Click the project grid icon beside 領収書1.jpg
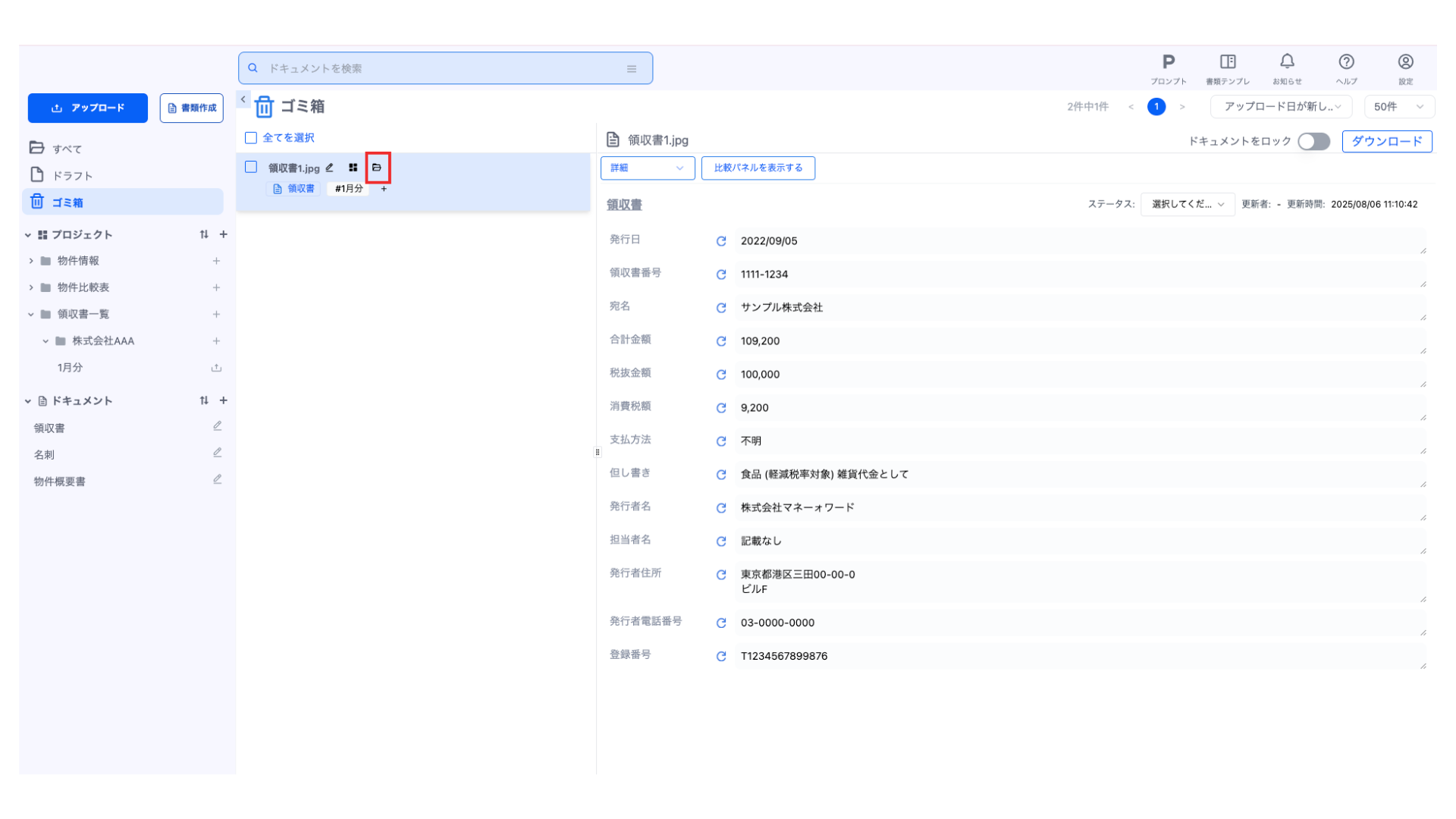This screenshot has width=1456, height=819. click(x=353, y=168)
